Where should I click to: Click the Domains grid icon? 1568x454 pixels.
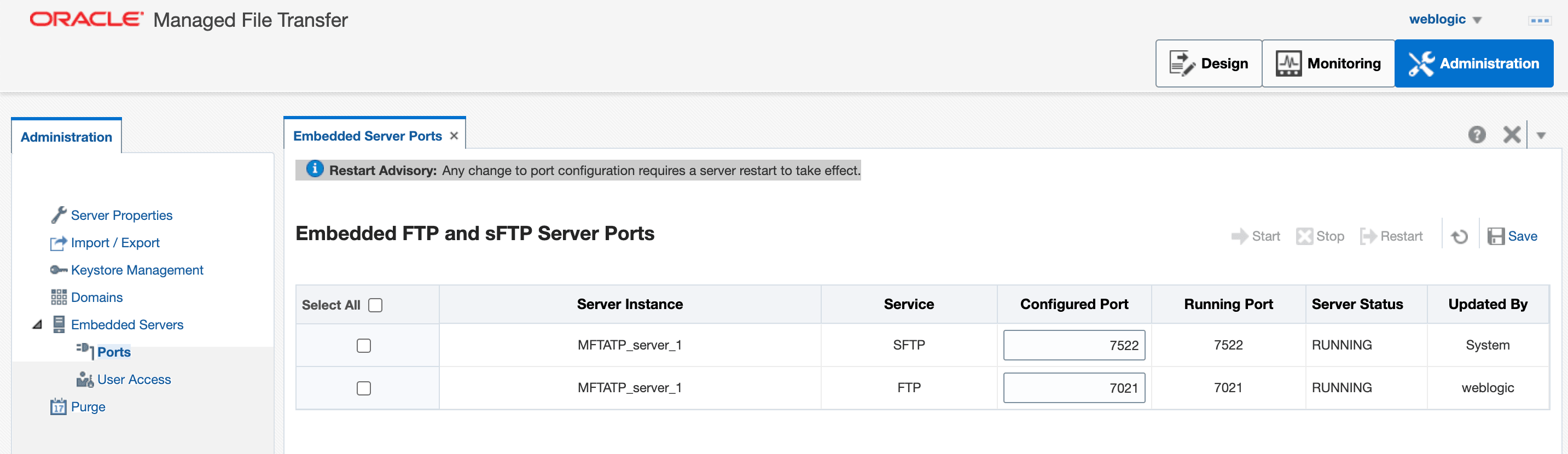[59, 297]
